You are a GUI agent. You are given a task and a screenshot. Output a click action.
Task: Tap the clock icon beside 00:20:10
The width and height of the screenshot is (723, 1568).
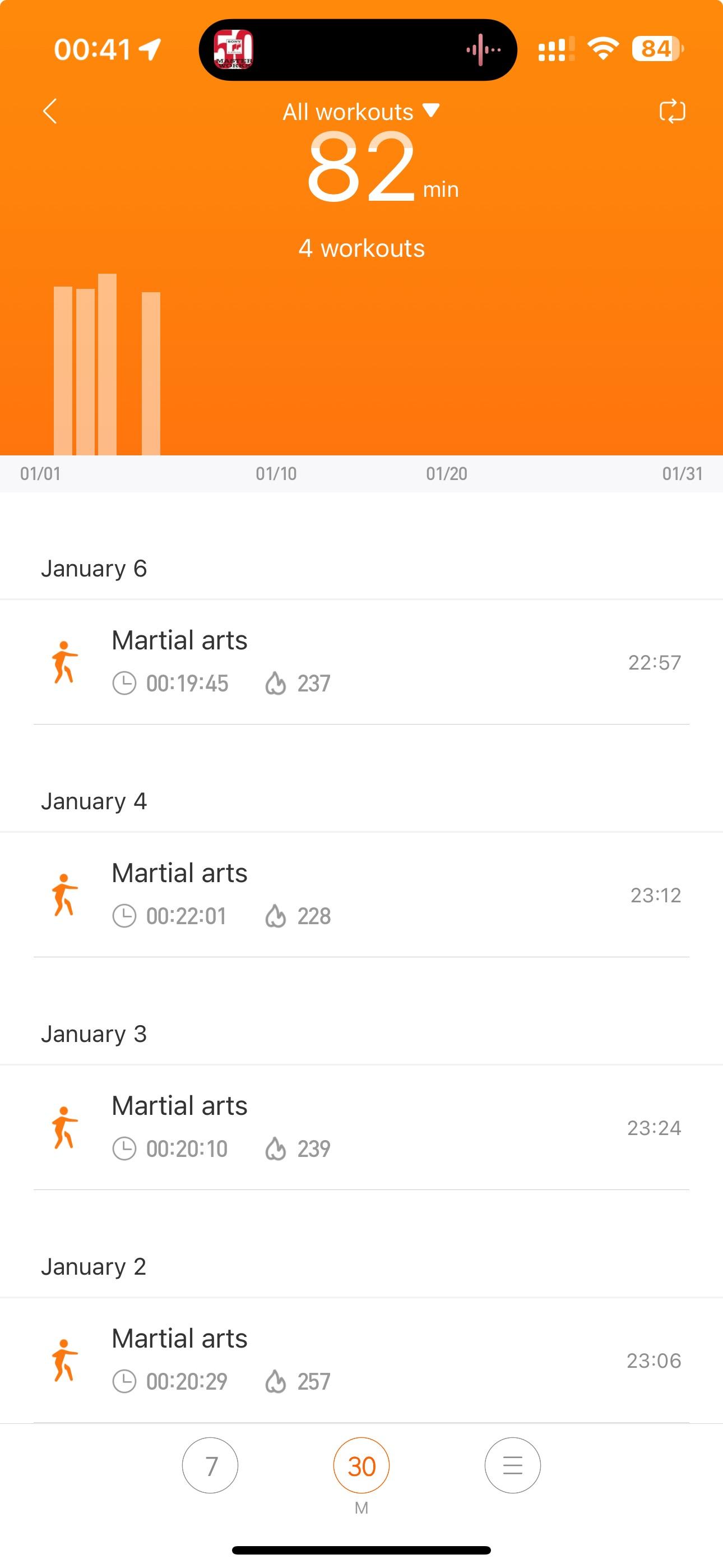(x=124, y=1149)
